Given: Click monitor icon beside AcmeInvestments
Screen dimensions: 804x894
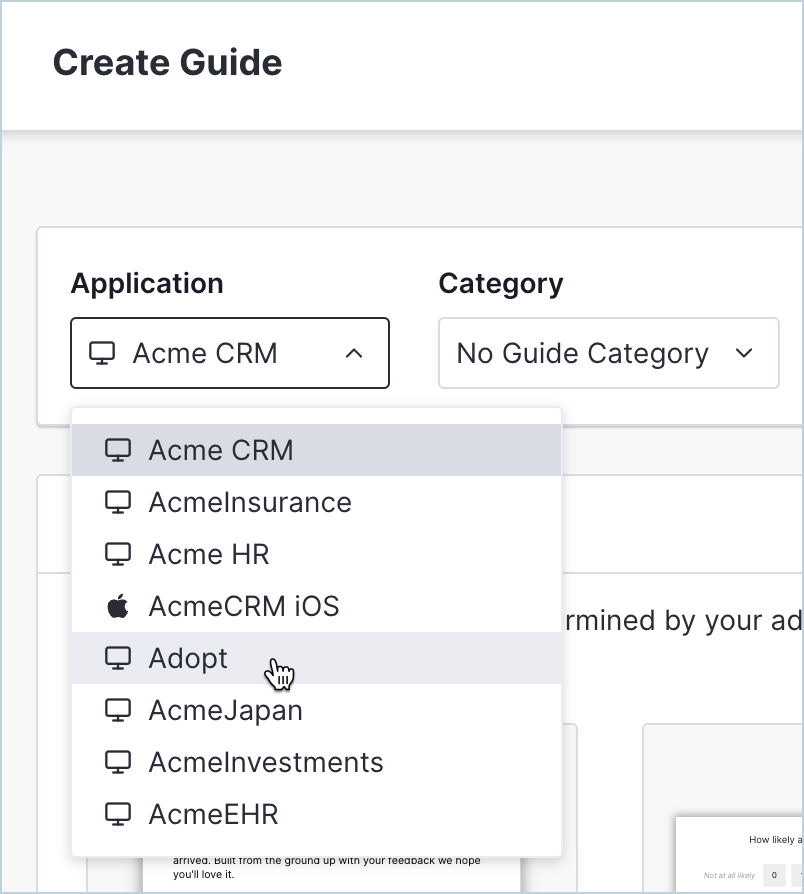Looking at the screenshot, I should [118, 762].
